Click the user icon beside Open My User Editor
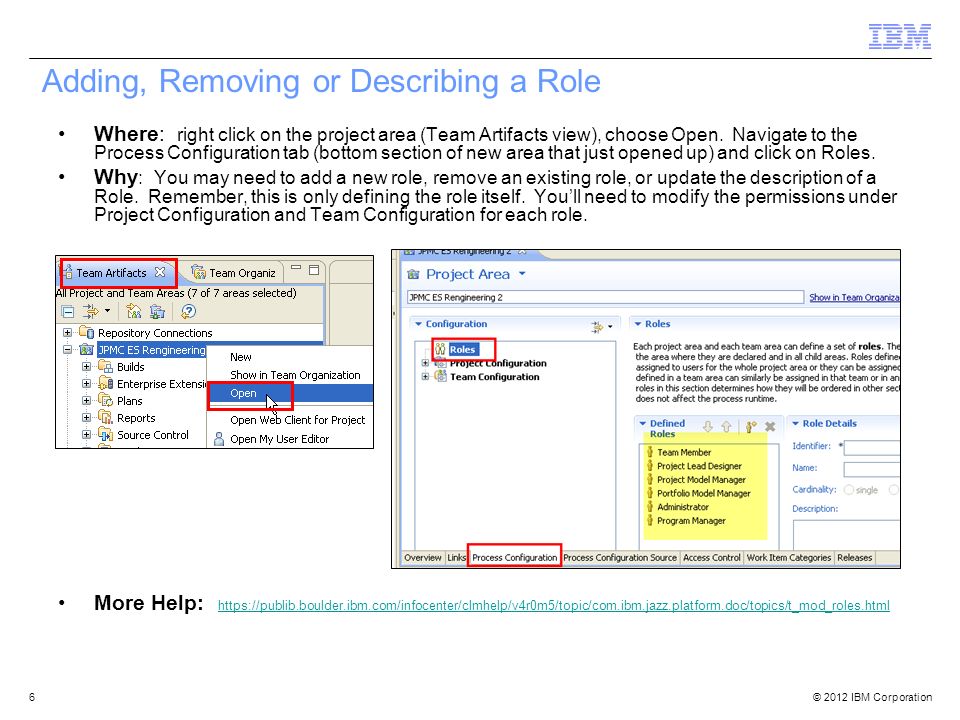The image size is (960, 720). point(219,439)
